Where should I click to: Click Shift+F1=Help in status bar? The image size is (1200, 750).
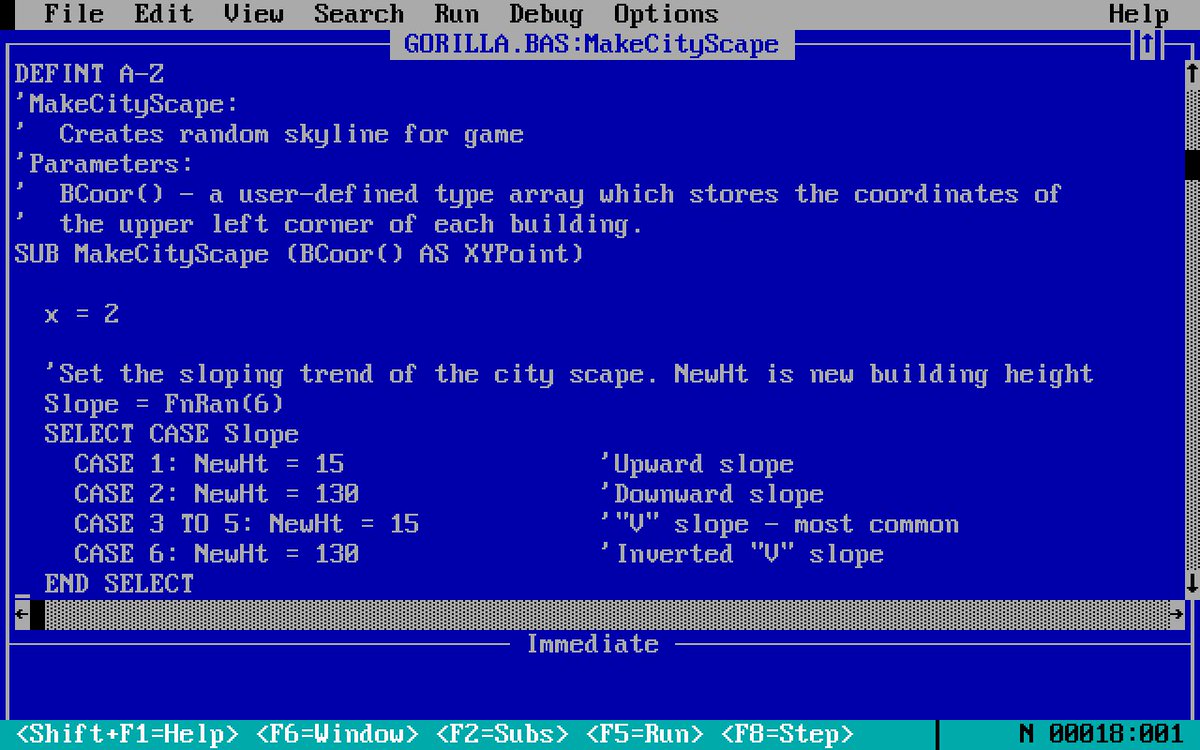127,734
